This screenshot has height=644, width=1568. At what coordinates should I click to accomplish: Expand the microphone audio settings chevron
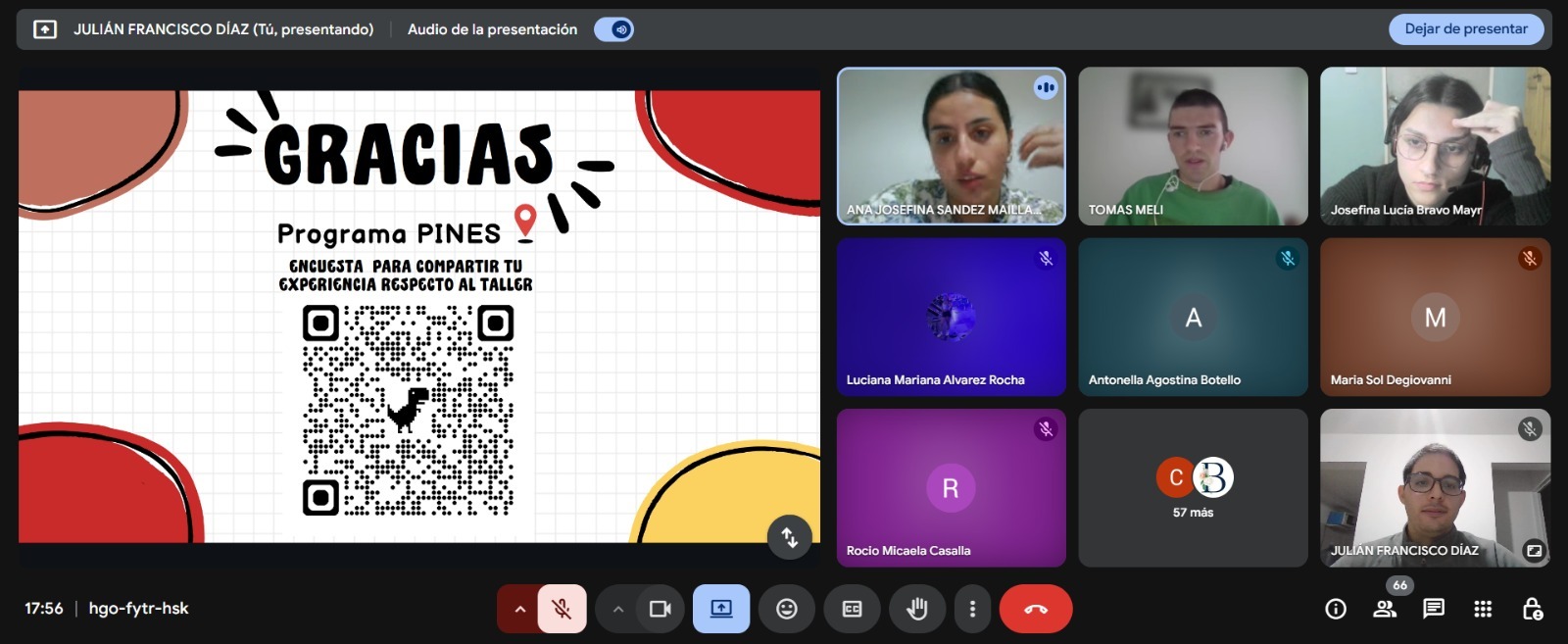[x=519, y=609]
